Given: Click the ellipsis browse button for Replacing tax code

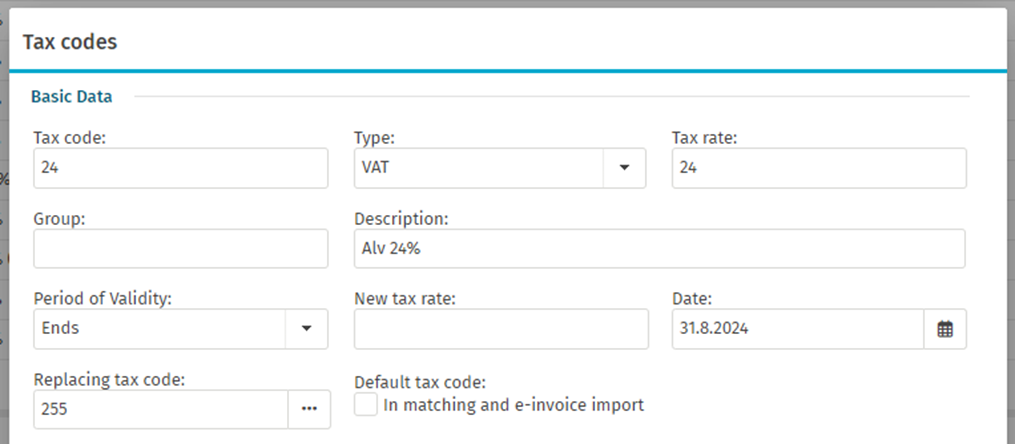Looking at the screenshot, I should [309, 408].
